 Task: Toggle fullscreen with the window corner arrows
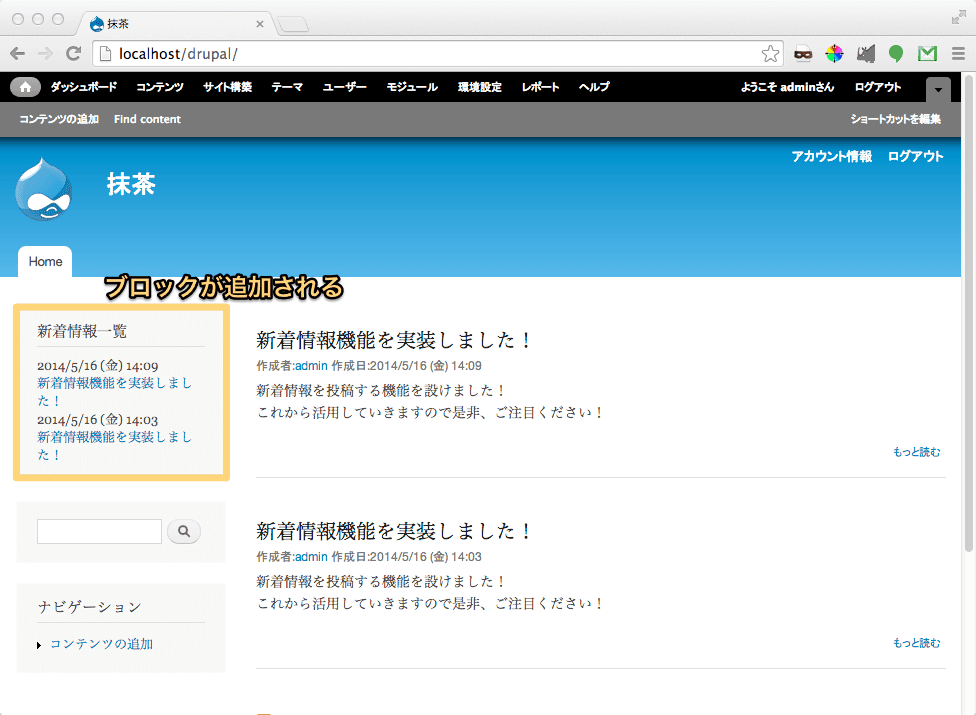coord(959,17)
